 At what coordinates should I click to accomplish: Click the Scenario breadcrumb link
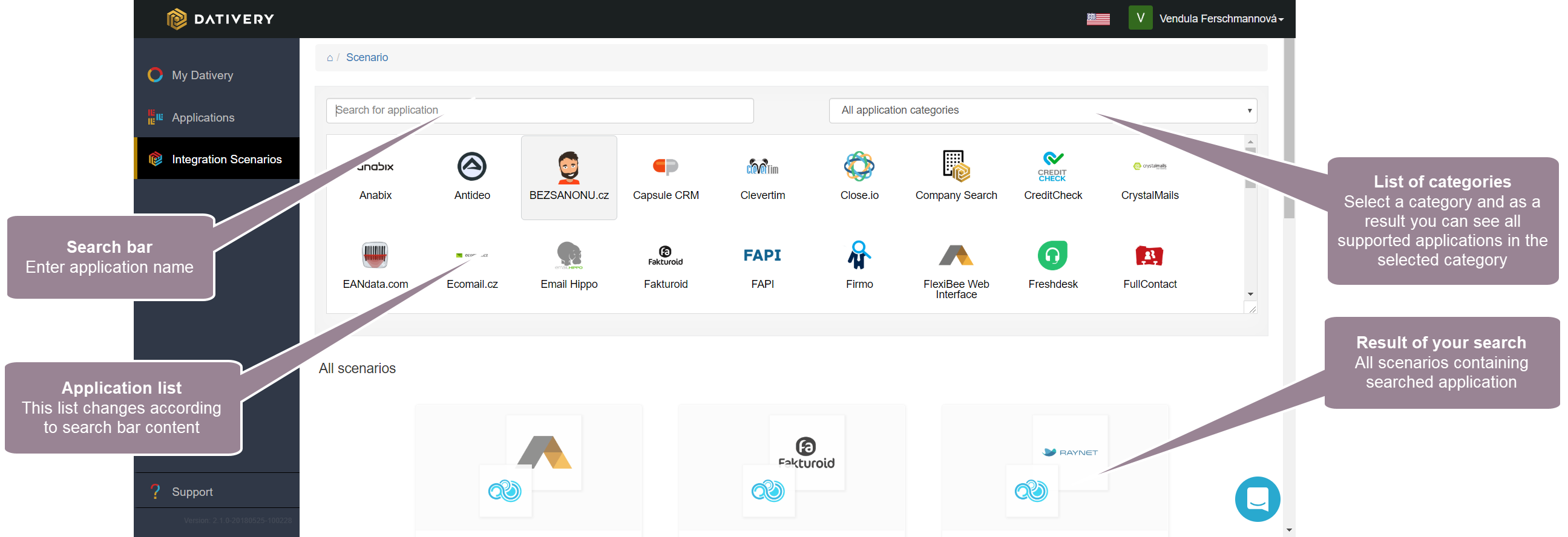[367, 57]
